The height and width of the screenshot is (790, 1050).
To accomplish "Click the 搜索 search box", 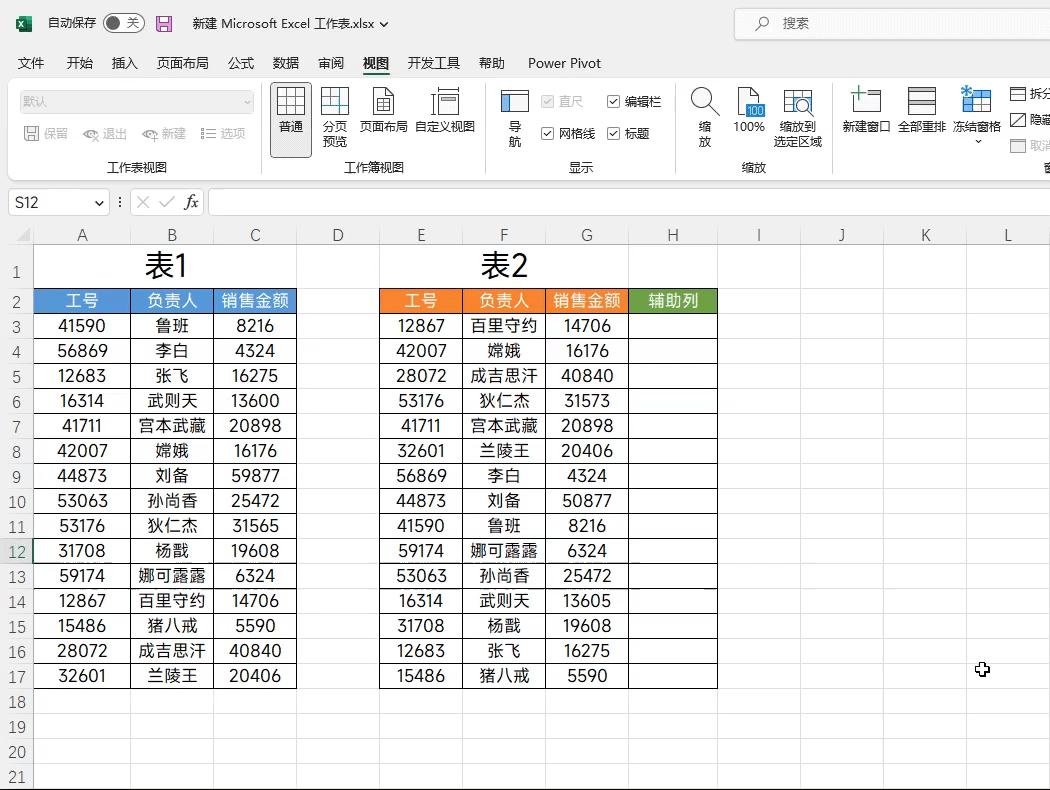I will pyautogui.click(x=892, y=24).
